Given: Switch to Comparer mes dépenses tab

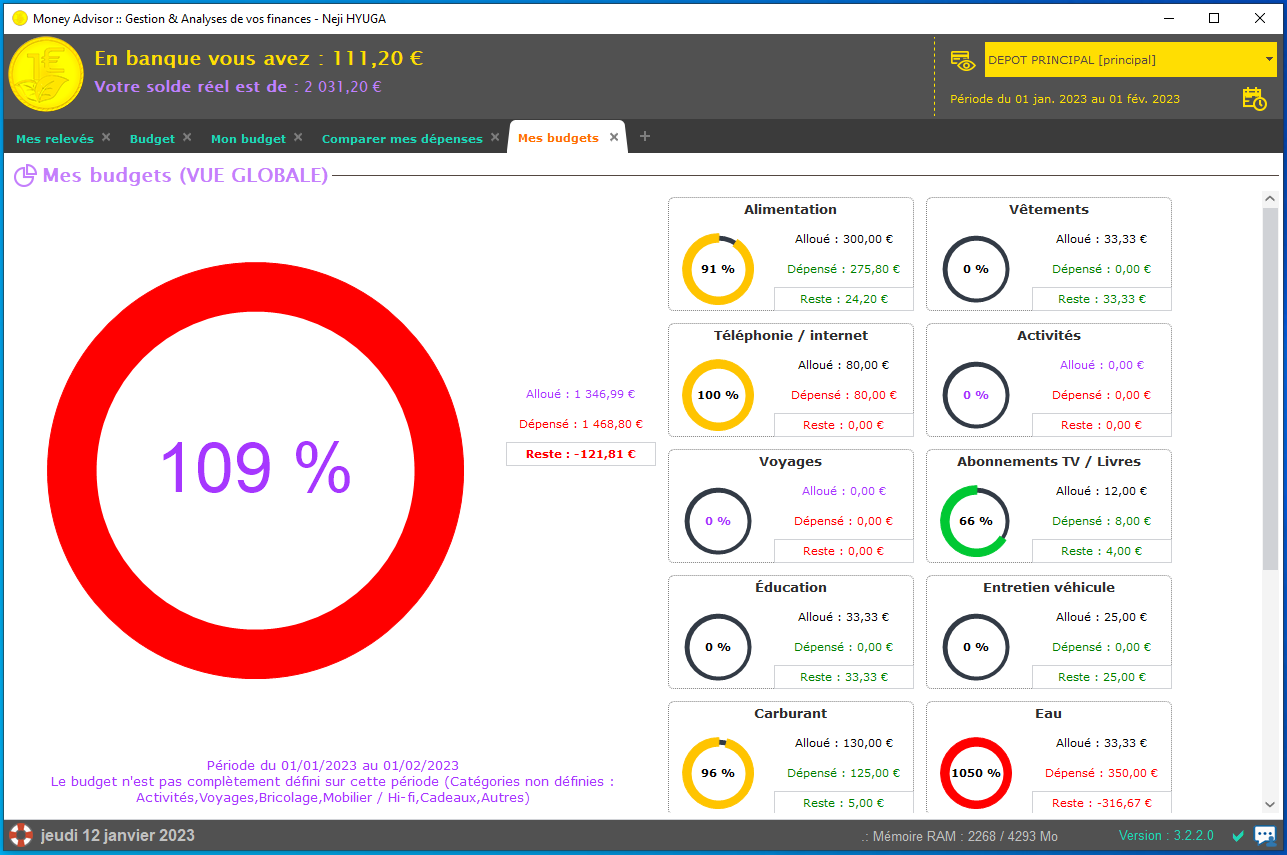Looking at the screenshot, I should (x=402, y=139).
